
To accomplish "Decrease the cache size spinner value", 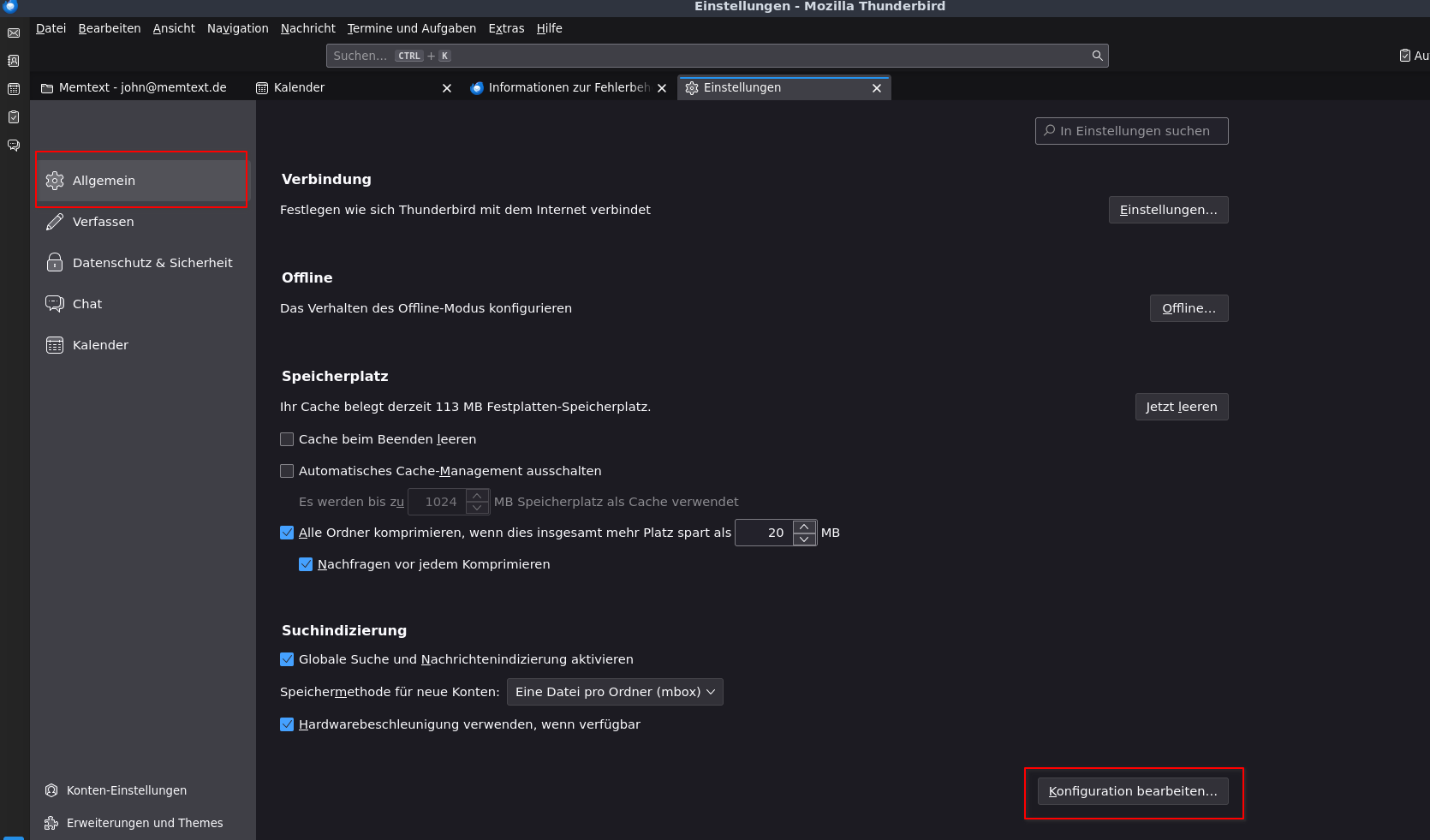I will tap(477, 508).
